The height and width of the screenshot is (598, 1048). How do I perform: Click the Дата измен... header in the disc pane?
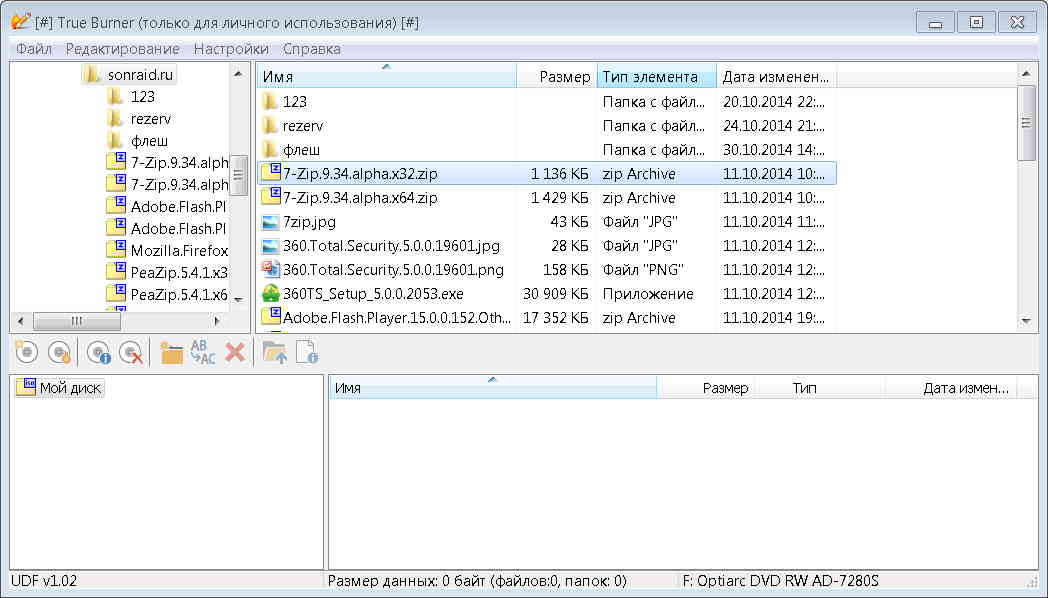coord(951,388)
